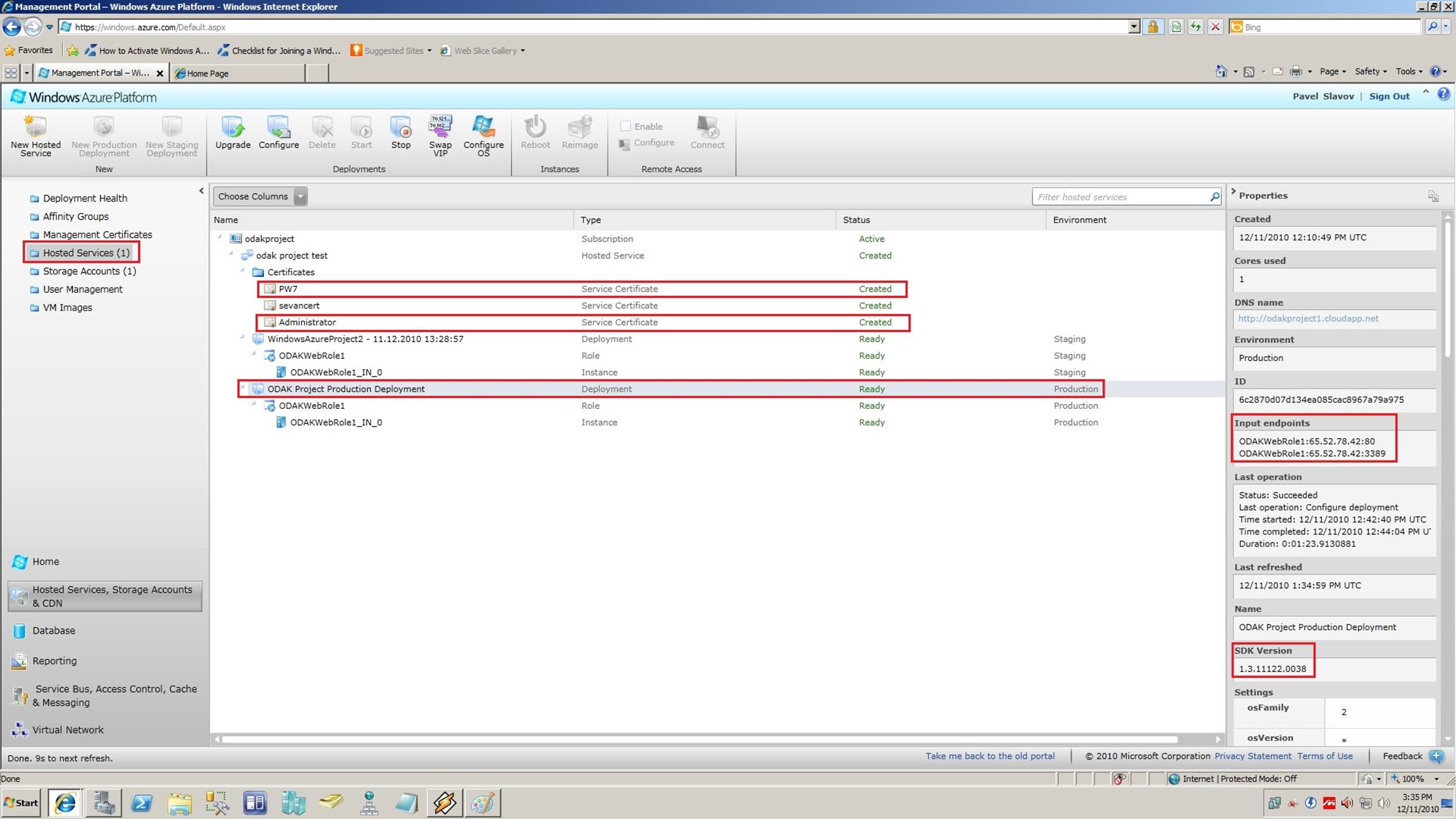The width and height of the screenshot is (1456, 819).
Task: Click the horizontal scrollbar of services list
Action: (699, 739)
